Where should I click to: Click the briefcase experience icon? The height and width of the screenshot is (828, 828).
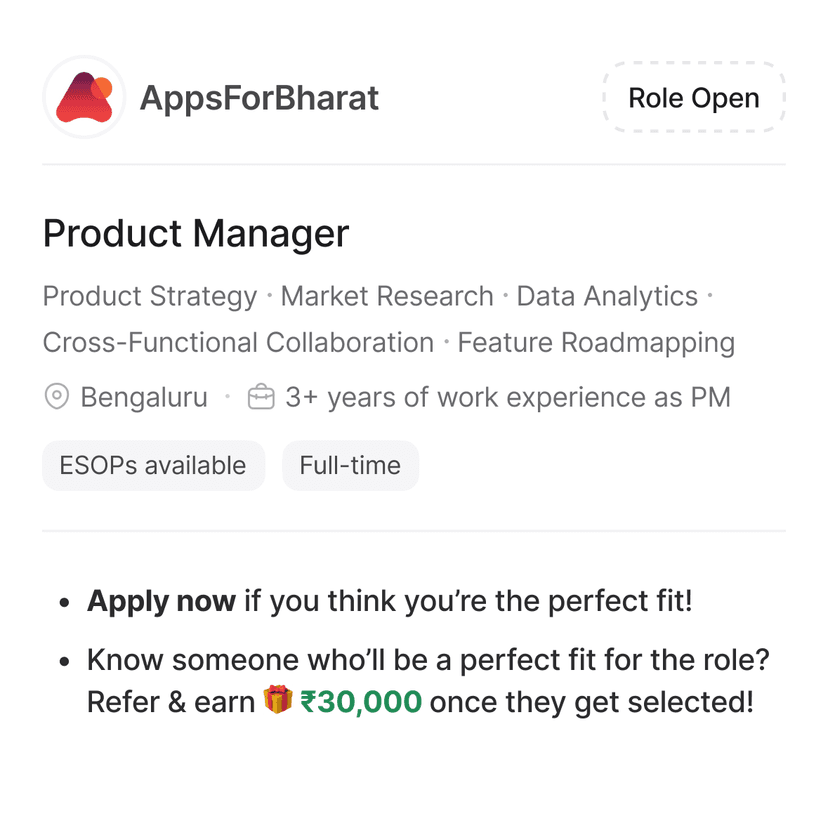pyautogui.click(x=261, y=397)
